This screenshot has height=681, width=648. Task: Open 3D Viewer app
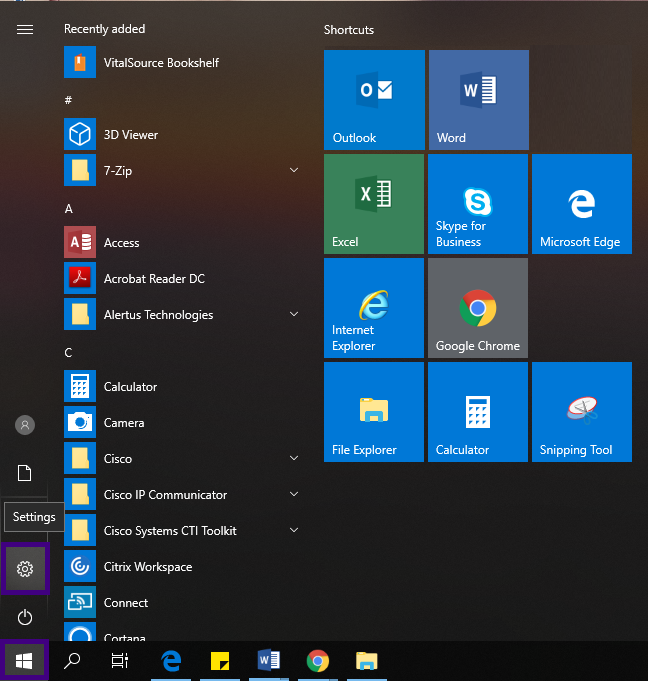(x=182, y=134)
